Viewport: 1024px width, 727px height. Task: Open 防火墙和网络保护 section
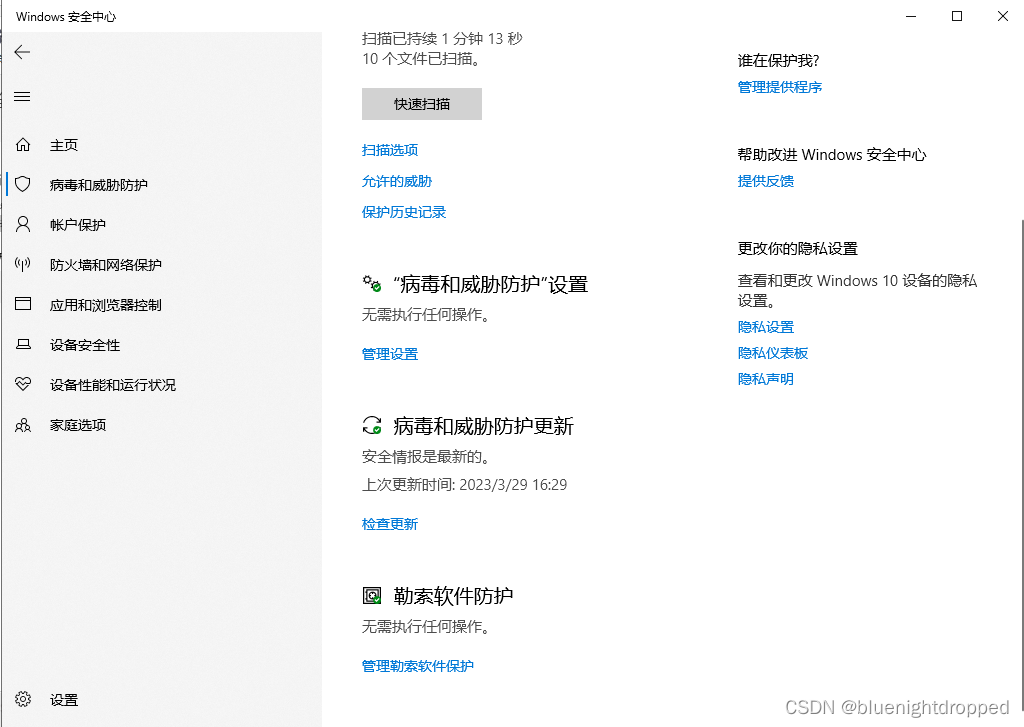click(106, 265)
